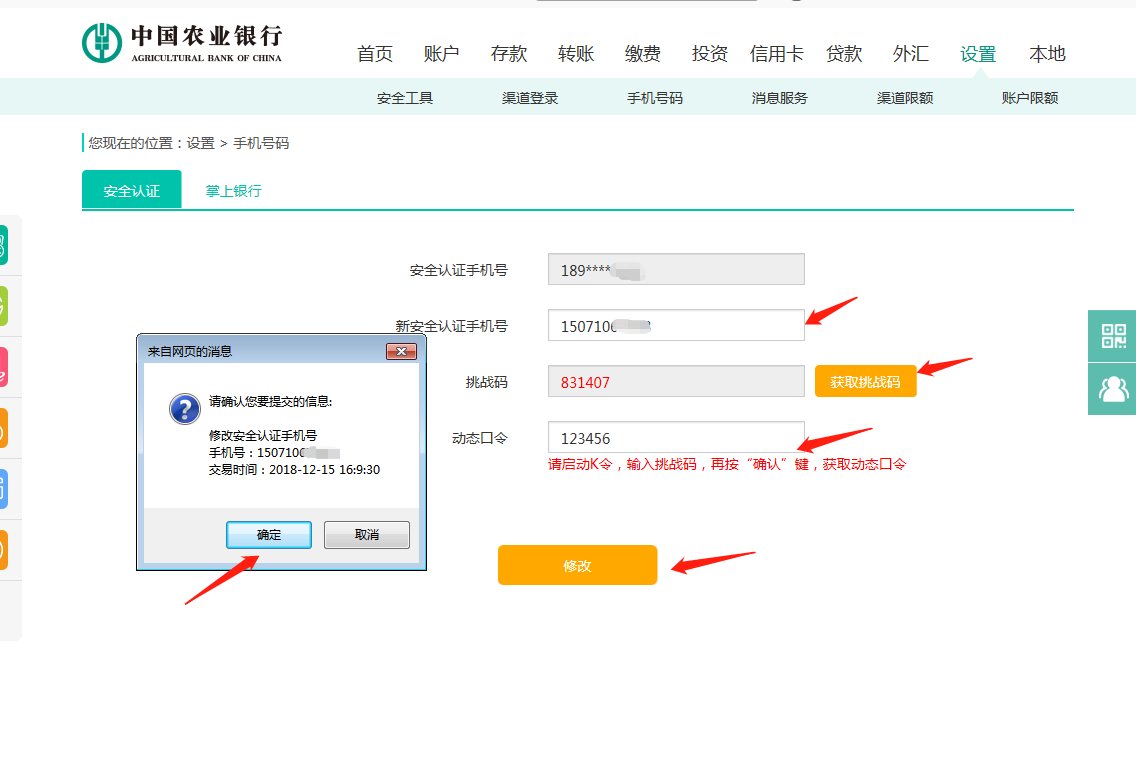Confirm the dialog with 确定
Screen dimensions: 1136x760
(268, 534)
